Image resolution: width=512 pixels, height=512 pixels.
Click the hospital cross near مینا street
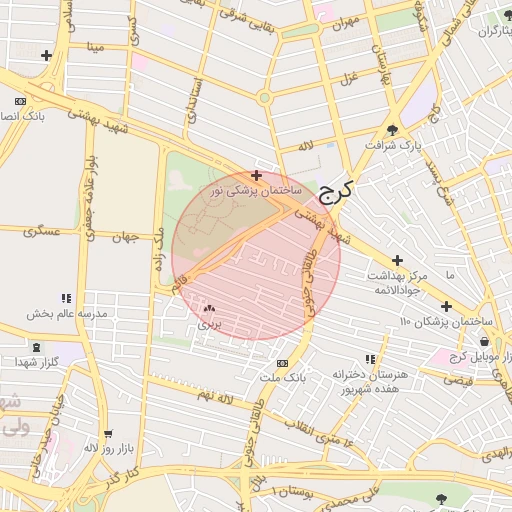[x=46, y=55]
